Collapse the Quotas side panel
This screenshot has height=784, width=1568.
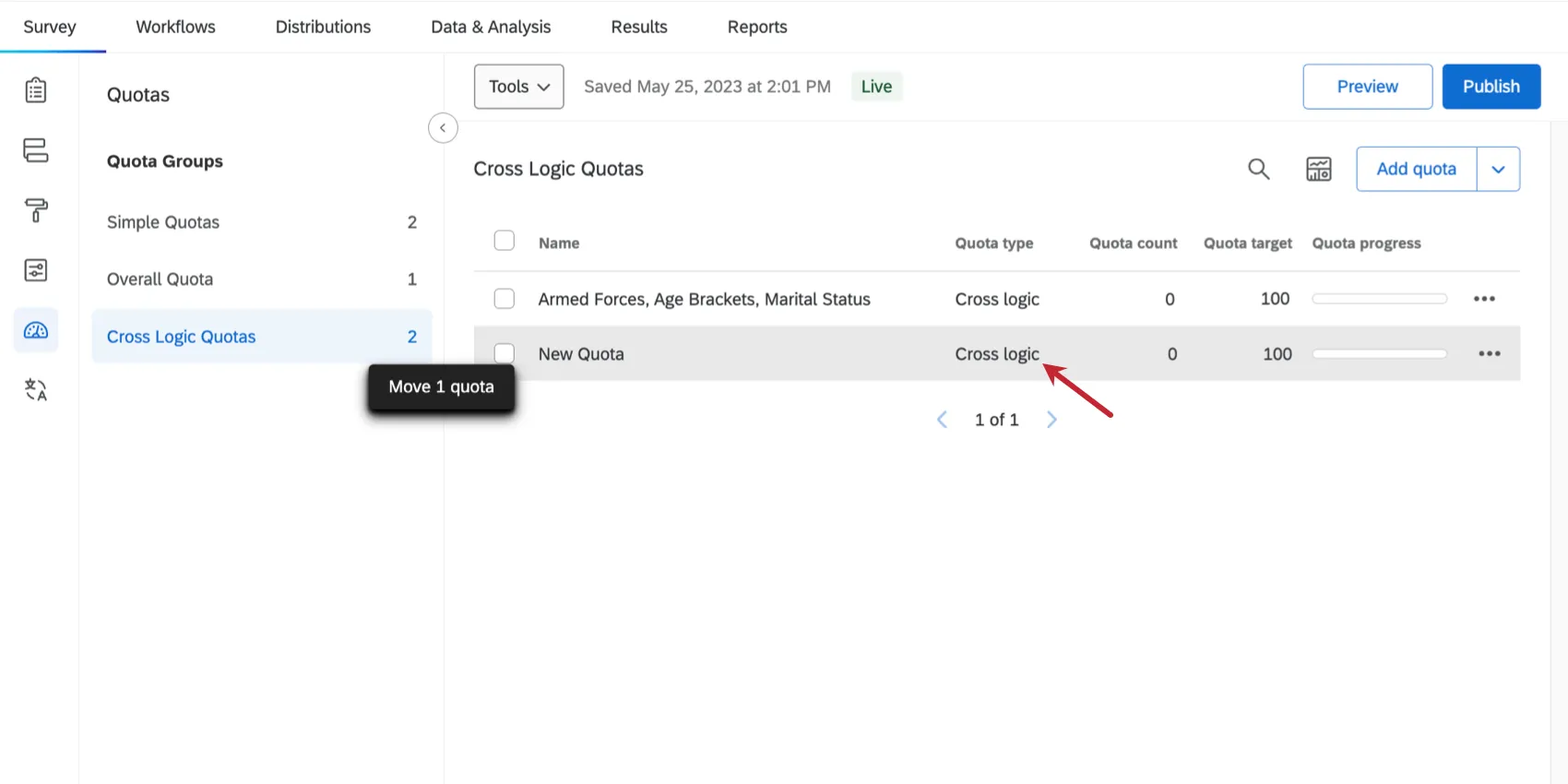443,128
